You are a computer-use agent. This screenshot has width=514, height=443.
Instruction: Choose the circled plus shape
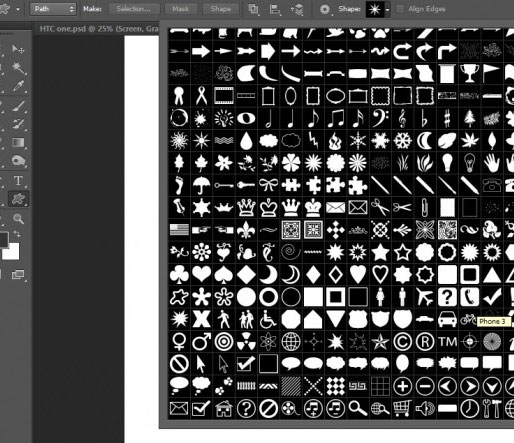(x=402, y=386)
